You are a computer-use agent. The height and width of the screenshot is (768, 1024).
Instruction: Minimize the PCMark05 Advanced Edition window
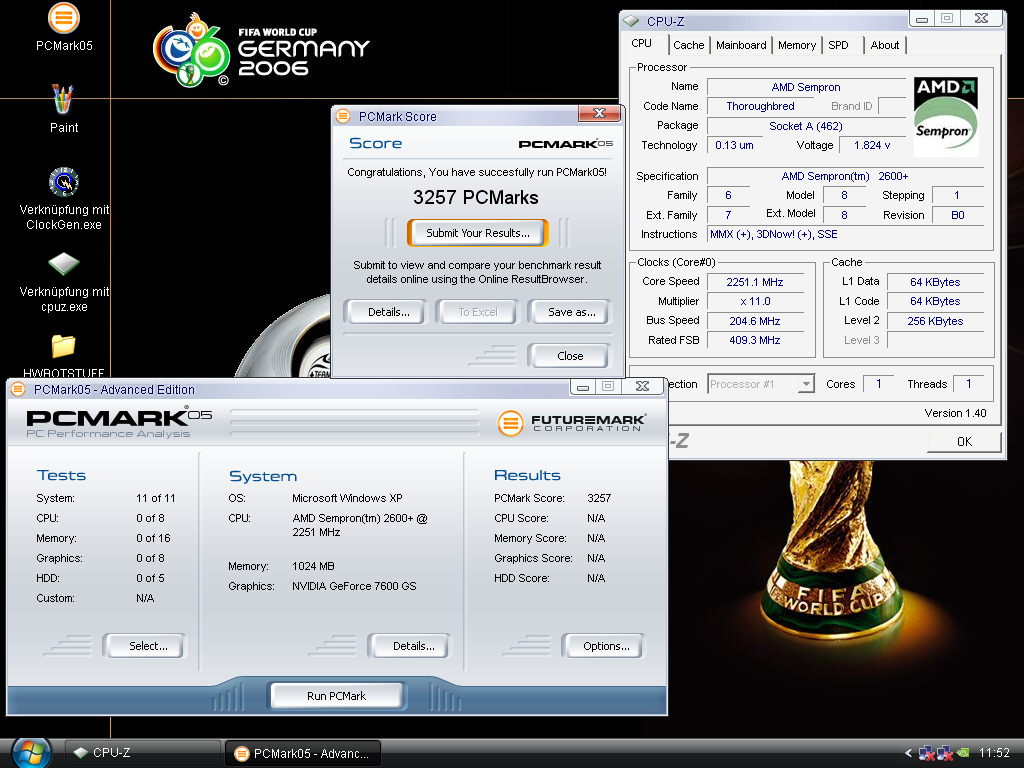coord(583,387)
